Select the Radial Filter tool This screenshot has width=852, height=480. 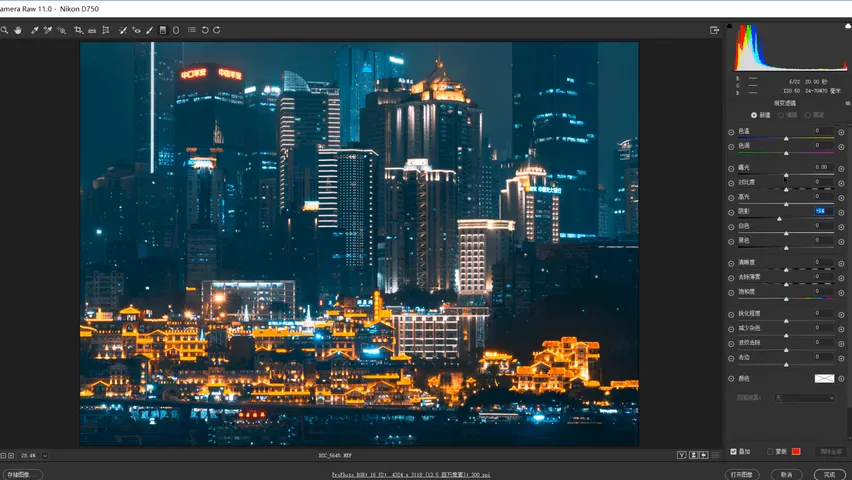pos(176,30)
